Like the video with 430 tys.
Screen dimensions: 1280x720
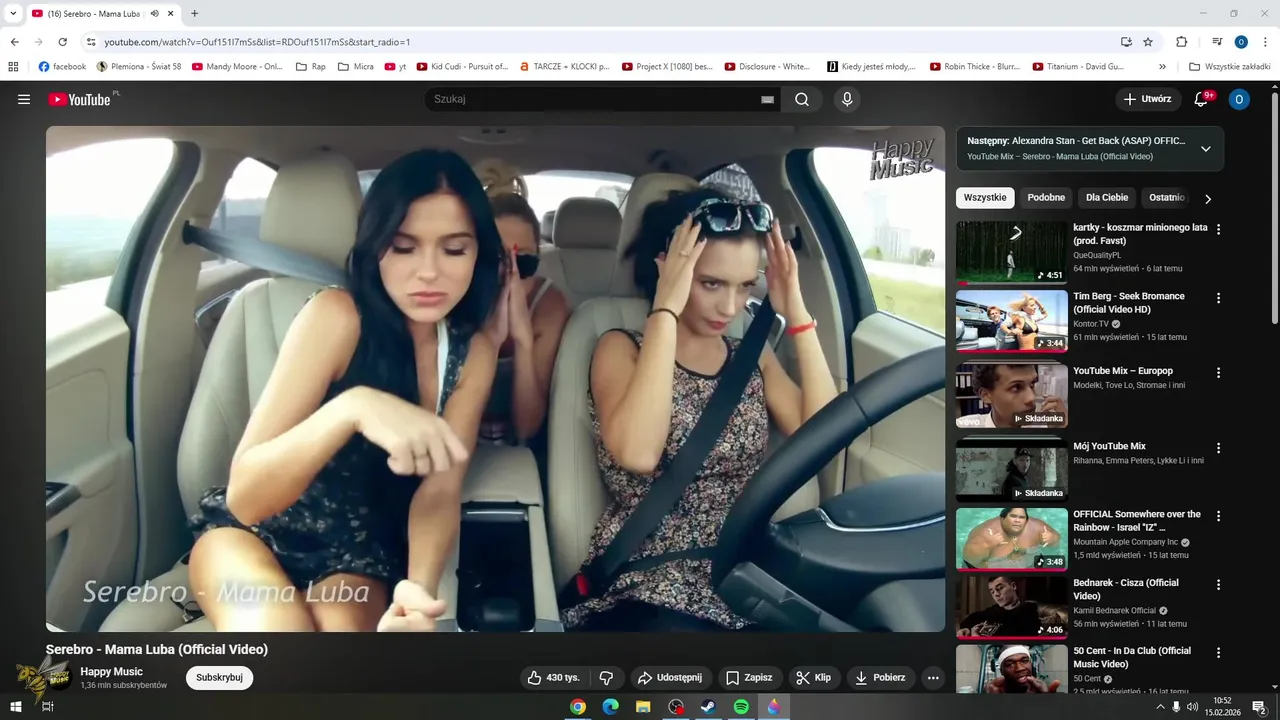pos(554,677)
